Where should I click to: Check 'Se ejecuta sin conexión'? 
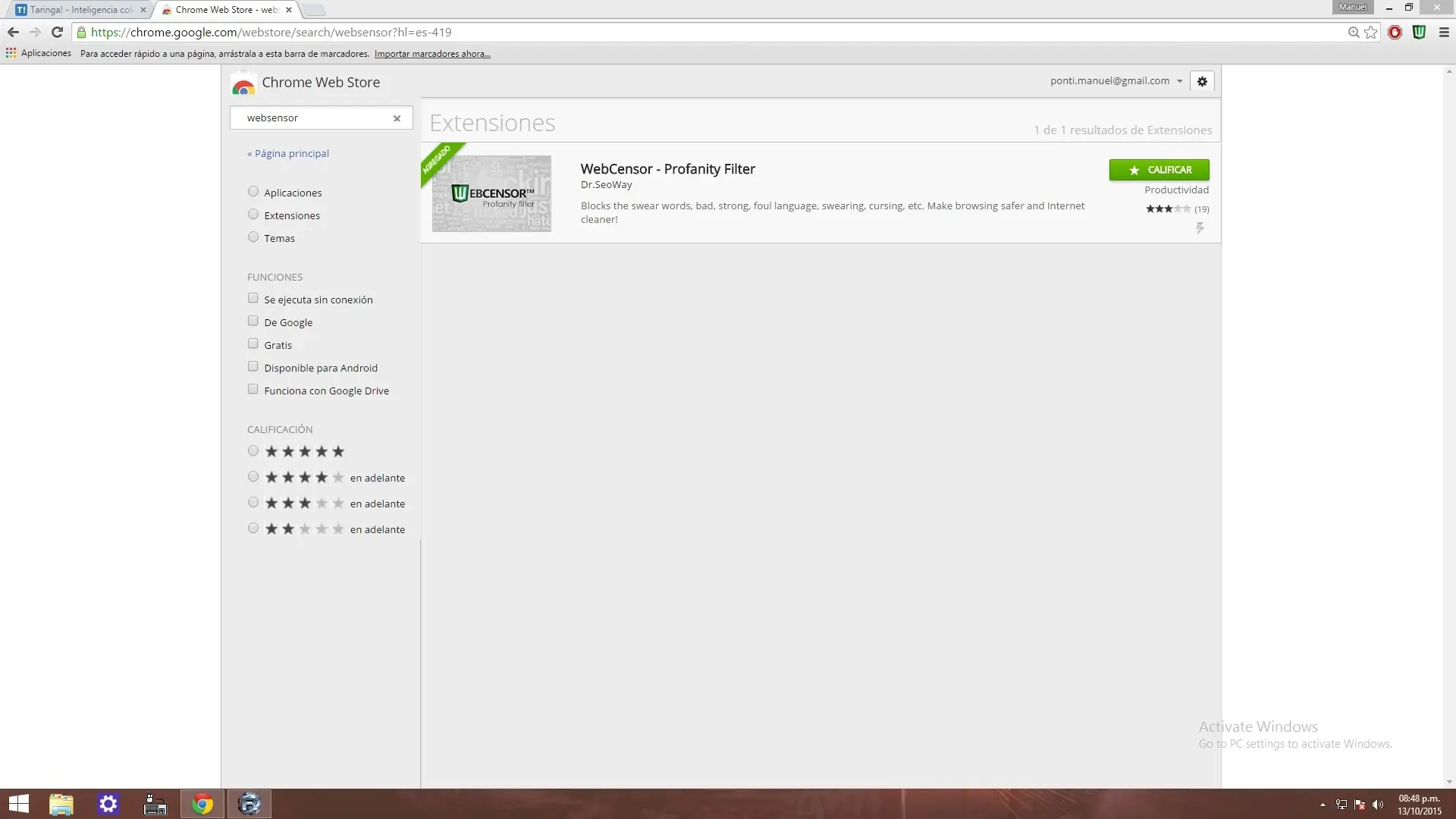tap(253, 298)
